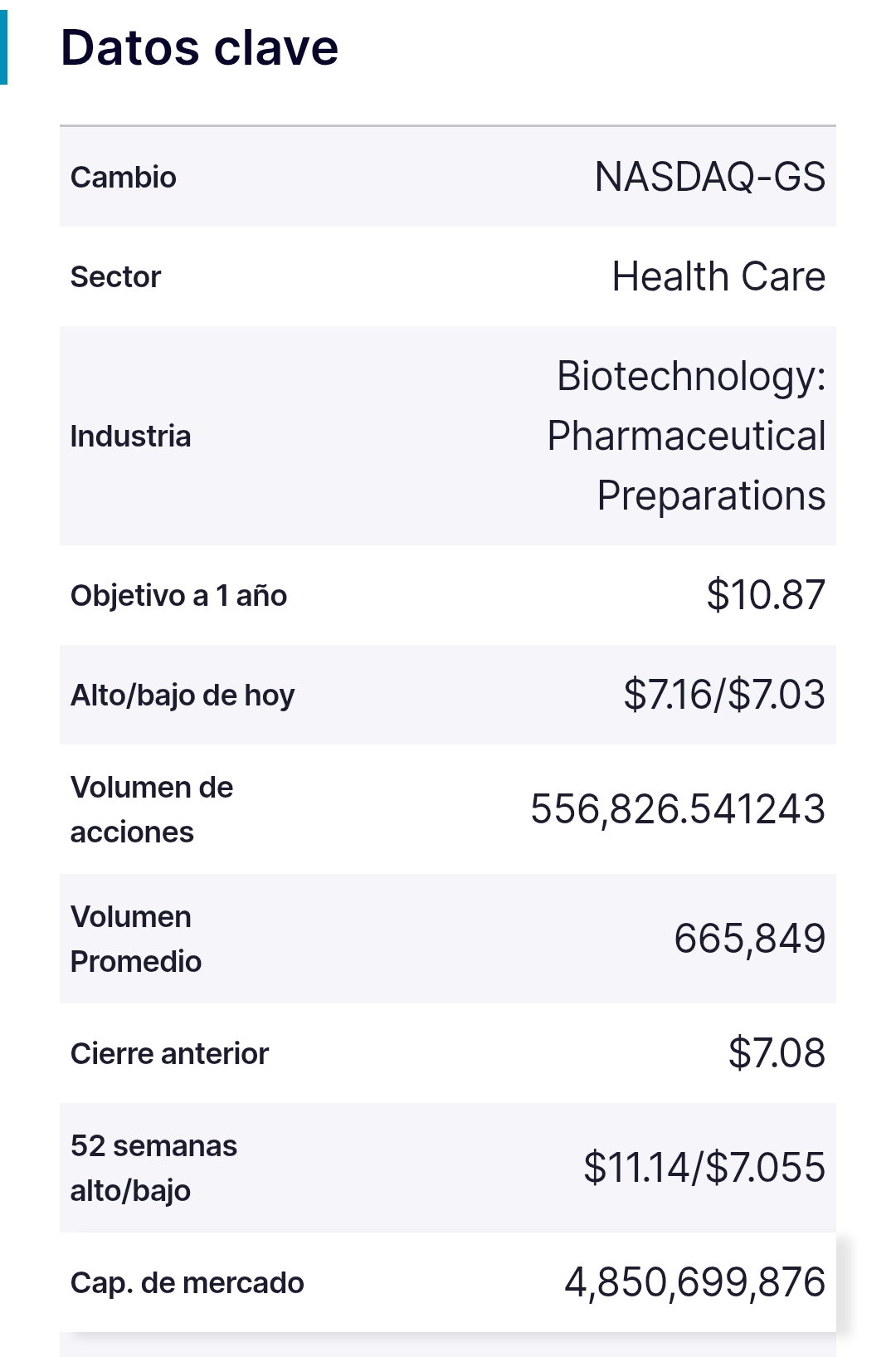
Task: Select the $11.14/$7.055 yearly range value
Action: pos(704,1168)
